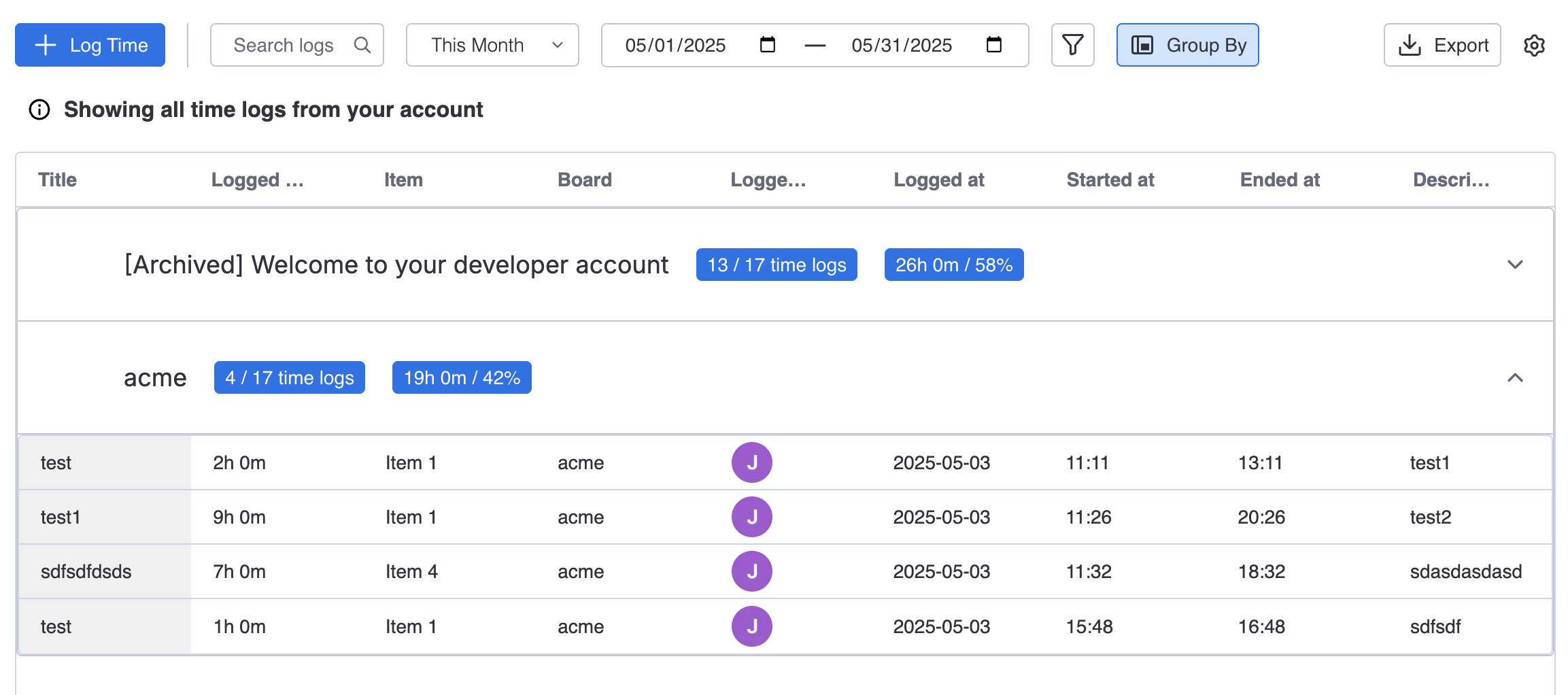Click the Item 4 cell
The height and width of the screenshot is (695, 1568).
point(411,572)
